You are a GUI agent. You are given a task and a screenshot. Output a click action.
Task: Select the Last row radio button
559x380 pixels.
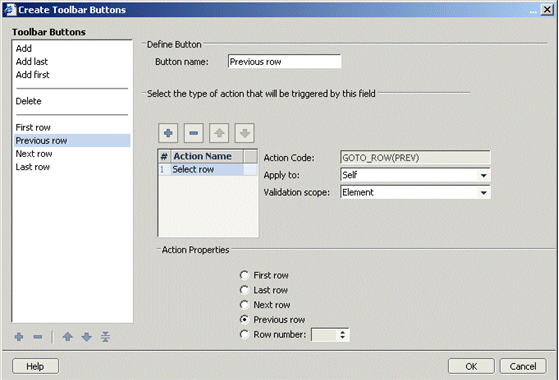coord(244,290)
